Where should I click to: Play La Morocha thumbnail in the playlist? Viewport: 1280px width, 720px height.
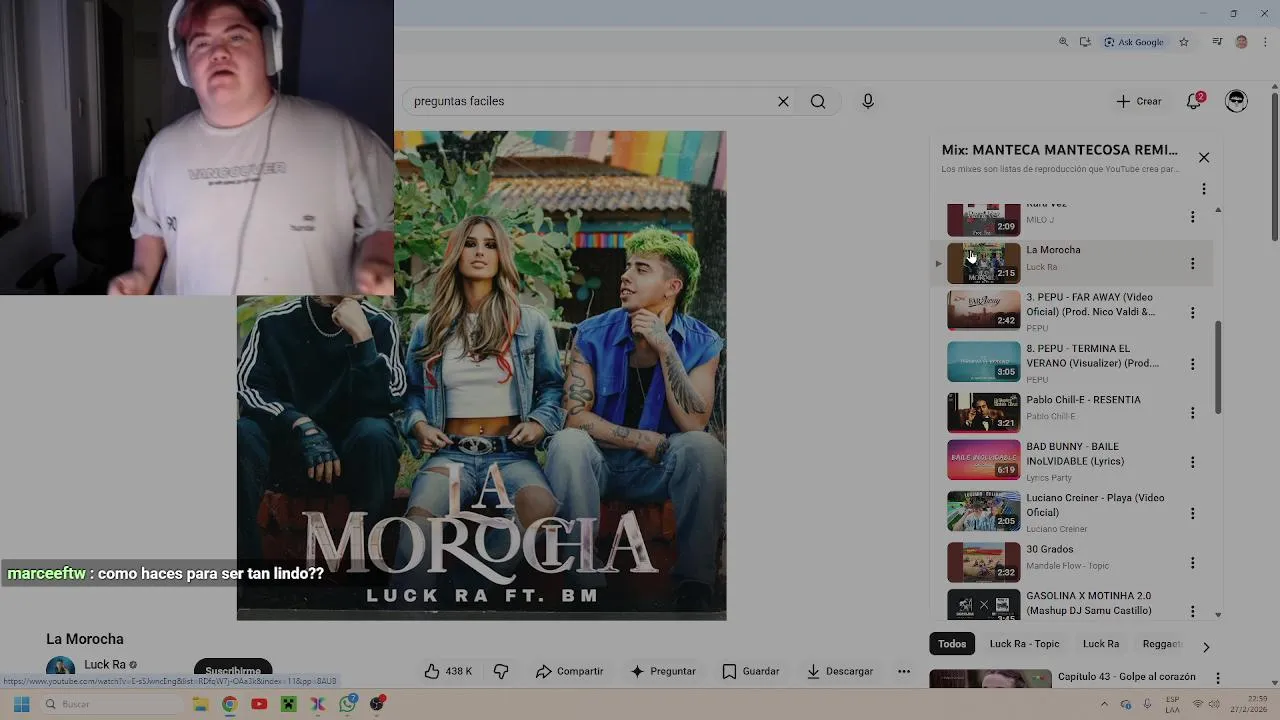(984, 263)
